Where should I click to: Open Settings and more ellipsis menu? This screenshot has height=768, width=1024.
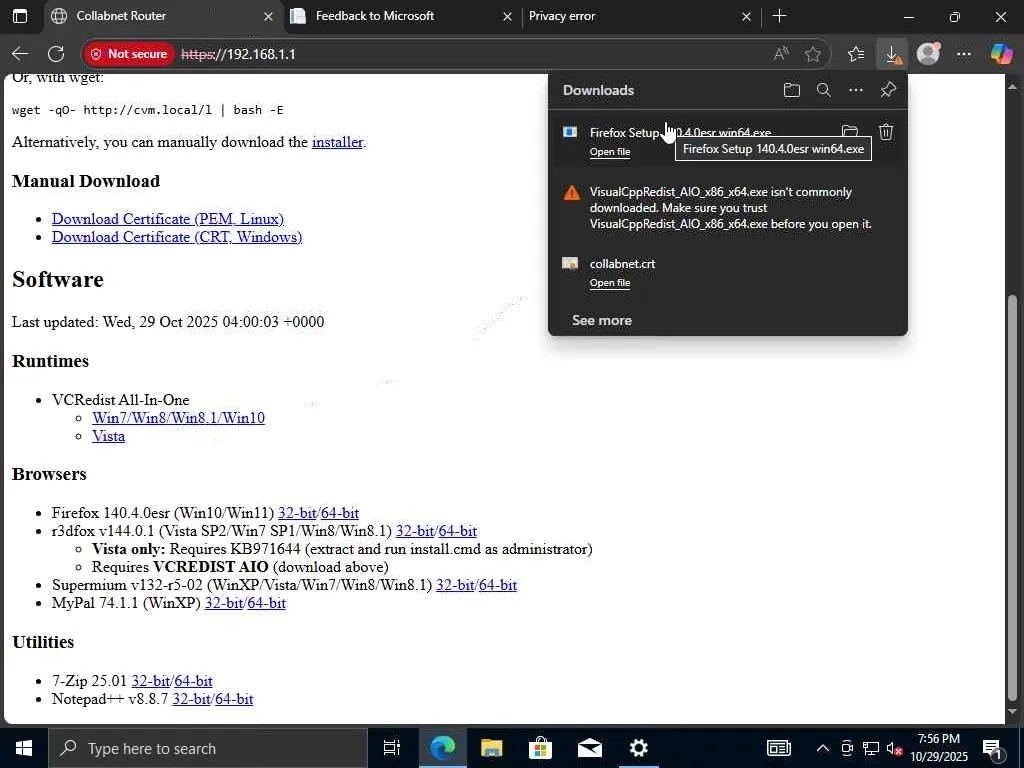click(964, 54)
